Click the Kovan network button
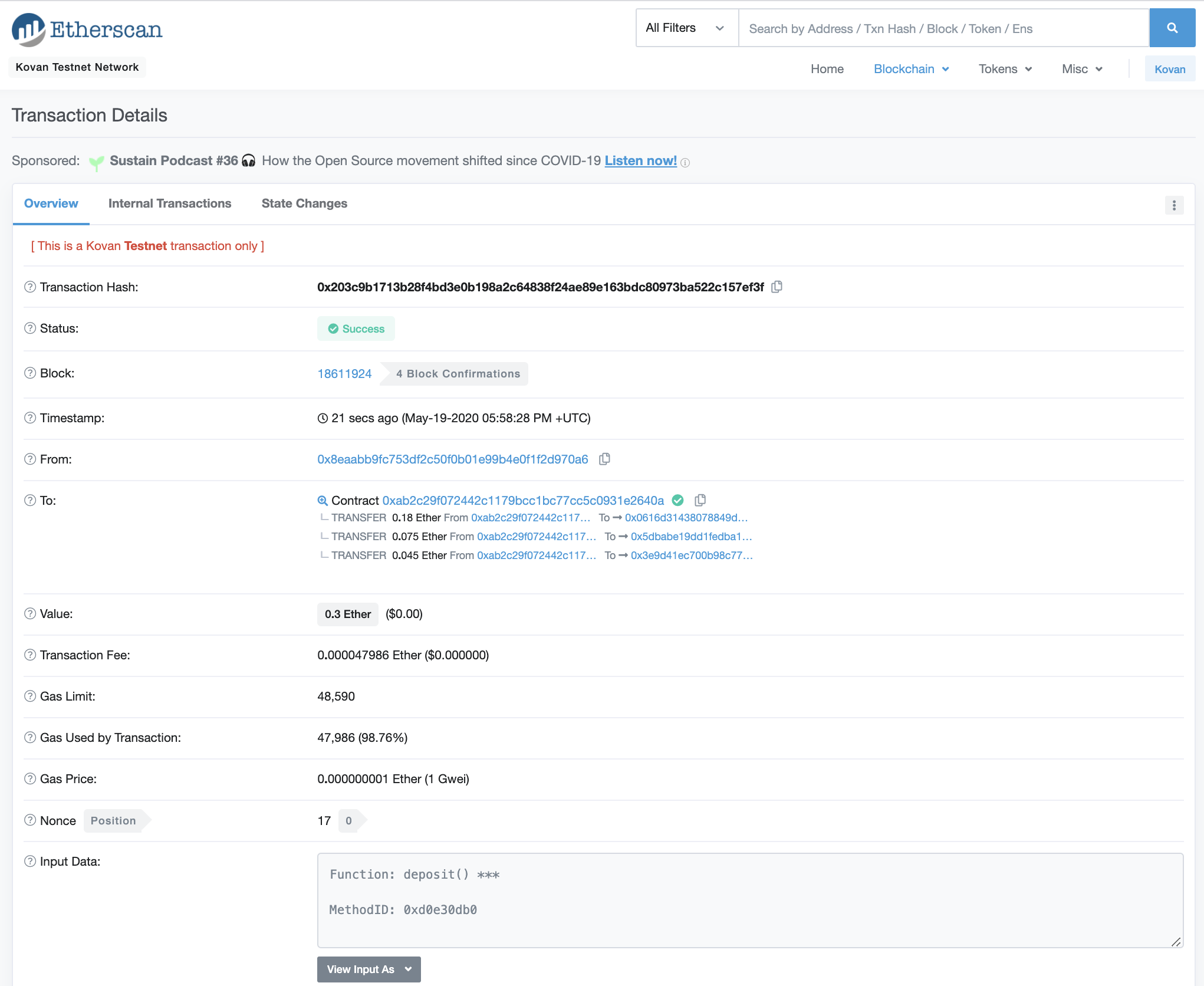 (x=1169, y=69)
